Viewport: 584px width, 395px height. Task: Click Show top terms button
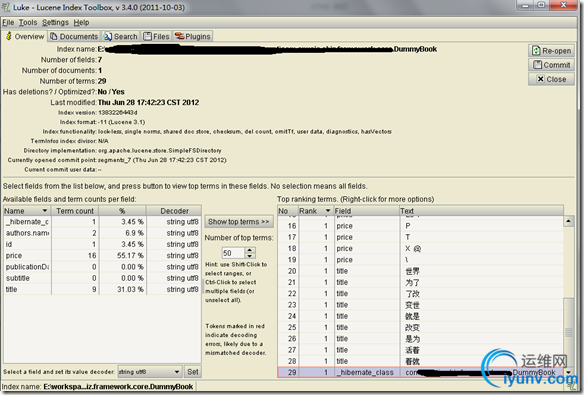[239, 222]
